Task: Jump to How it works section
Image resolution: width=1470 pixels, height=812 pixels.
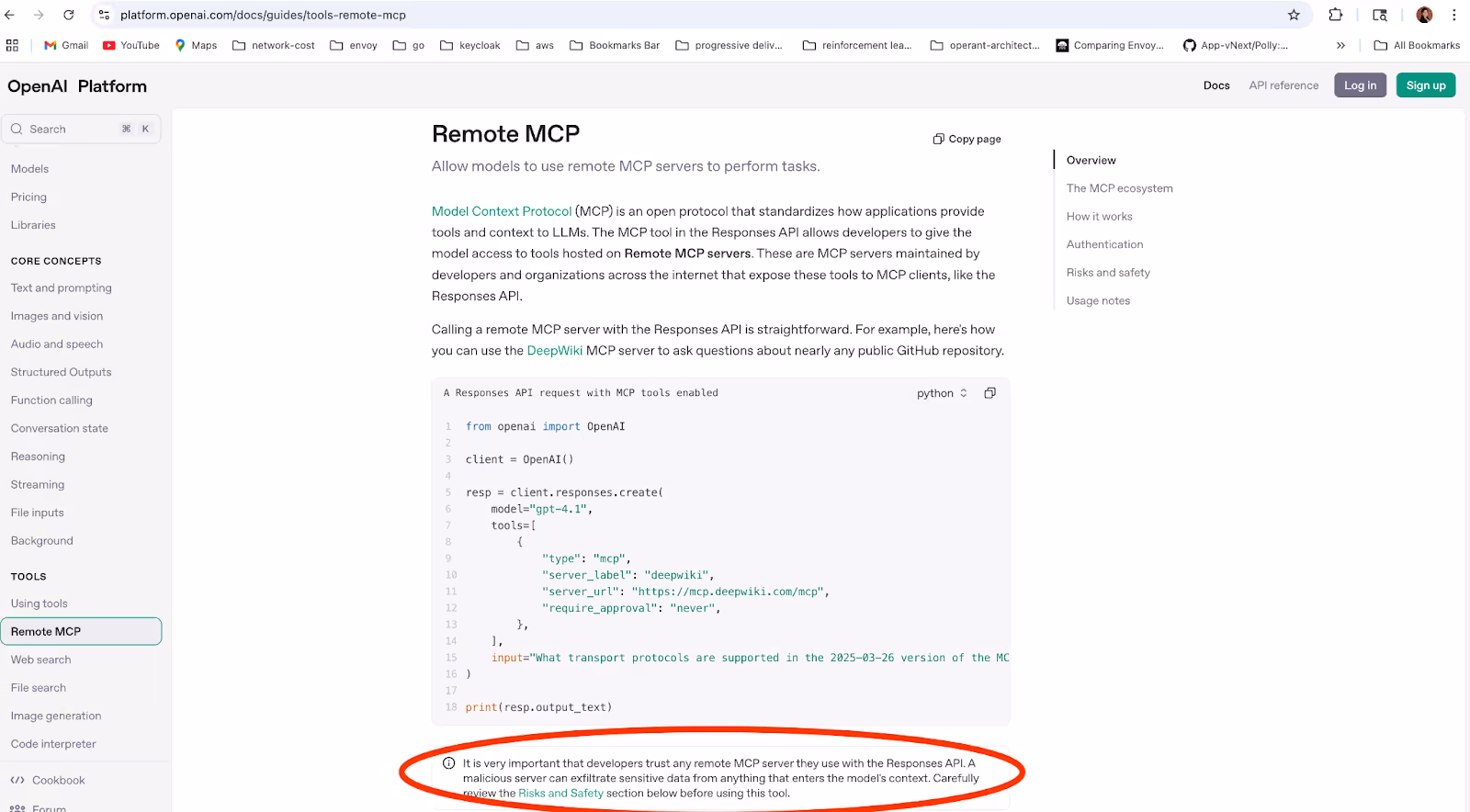Action: click(1099, 217)
